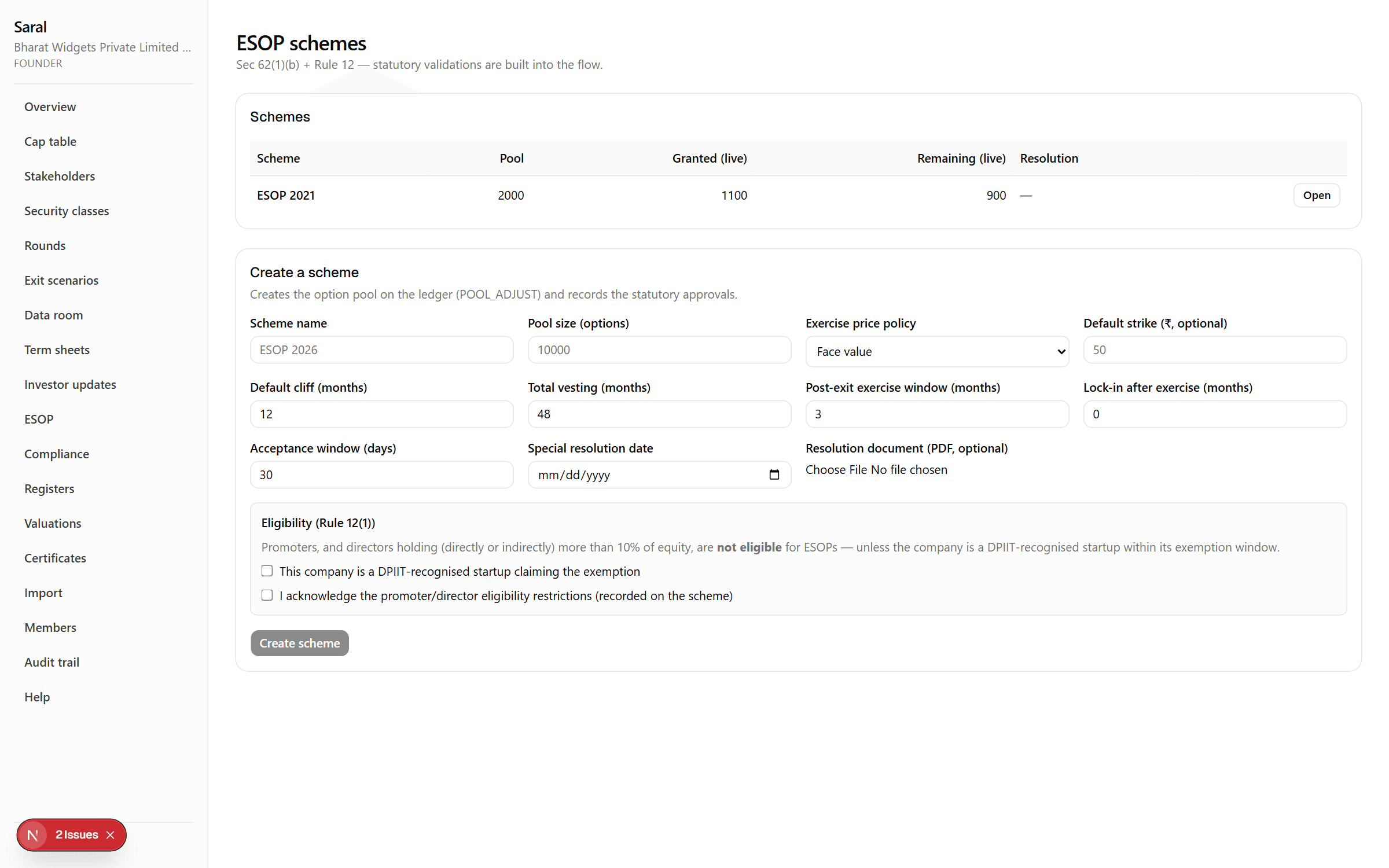The height and width of the screenshot is (868, 1389).
Task: Tick the promoter/director eligibility acknowledgement
Action: coord(267,595)
